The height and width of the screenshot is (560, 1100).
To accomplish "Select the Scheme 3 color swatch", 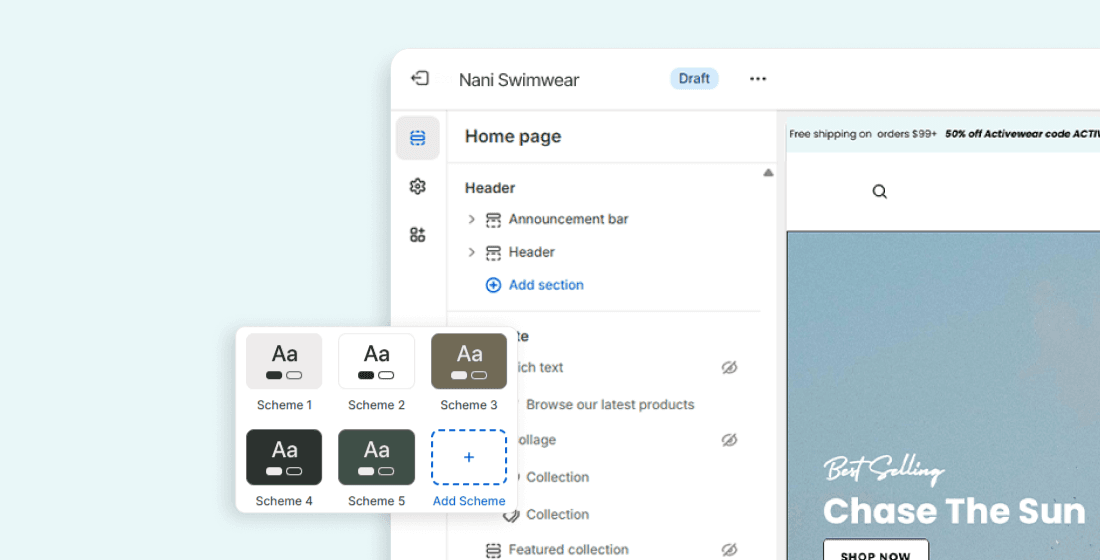I will 469,361.
